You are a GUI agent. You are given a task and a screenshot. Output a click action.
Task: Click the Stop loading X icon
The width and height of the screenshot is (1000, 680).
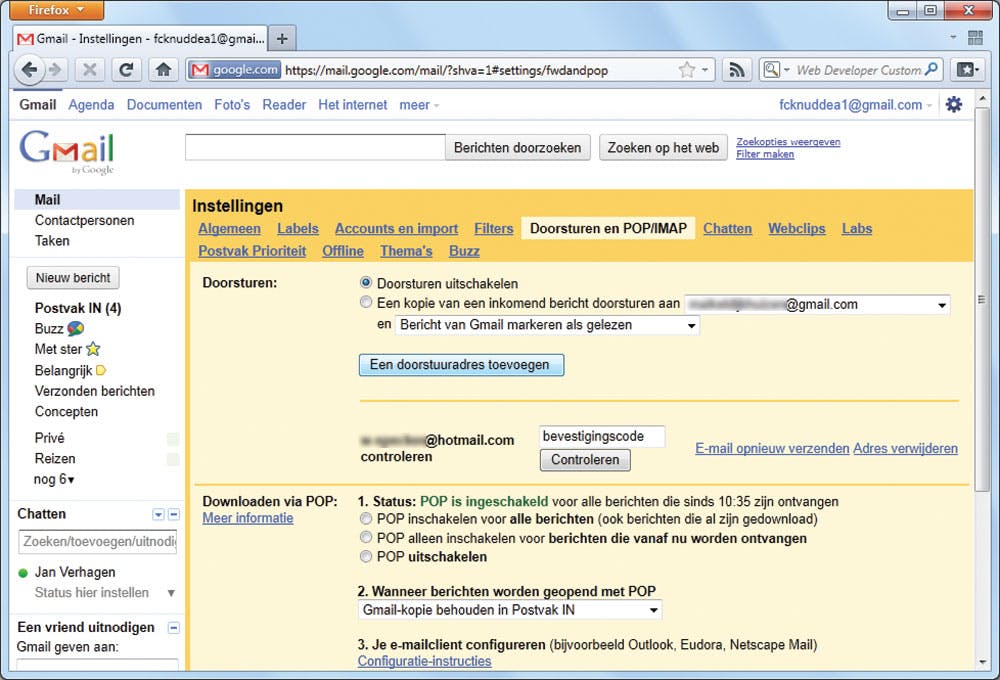point(88,70)
